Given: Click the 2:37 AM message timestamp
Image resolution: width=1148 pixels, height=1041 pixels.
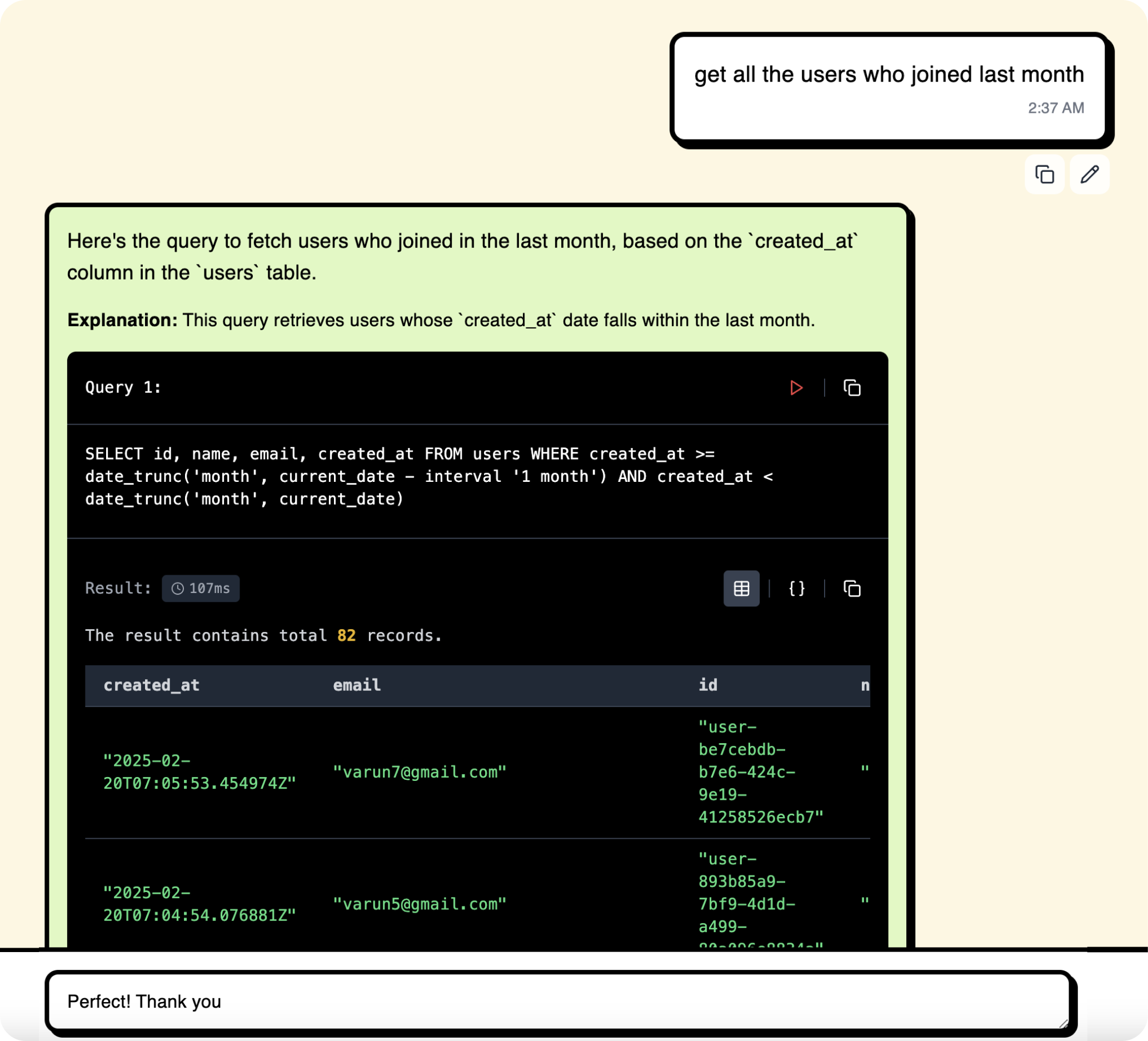Looking at the screenshot, I should point(1056,108).
